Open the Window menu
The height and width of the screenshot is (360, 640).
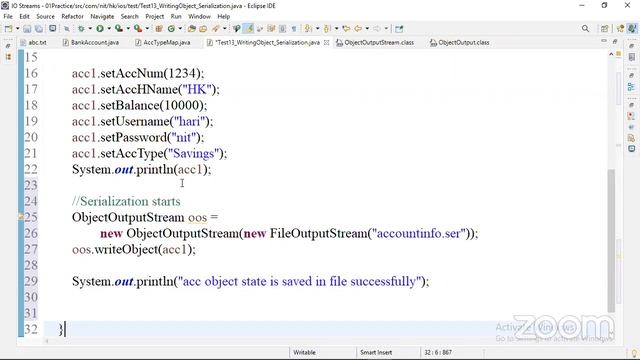point(199,16)
